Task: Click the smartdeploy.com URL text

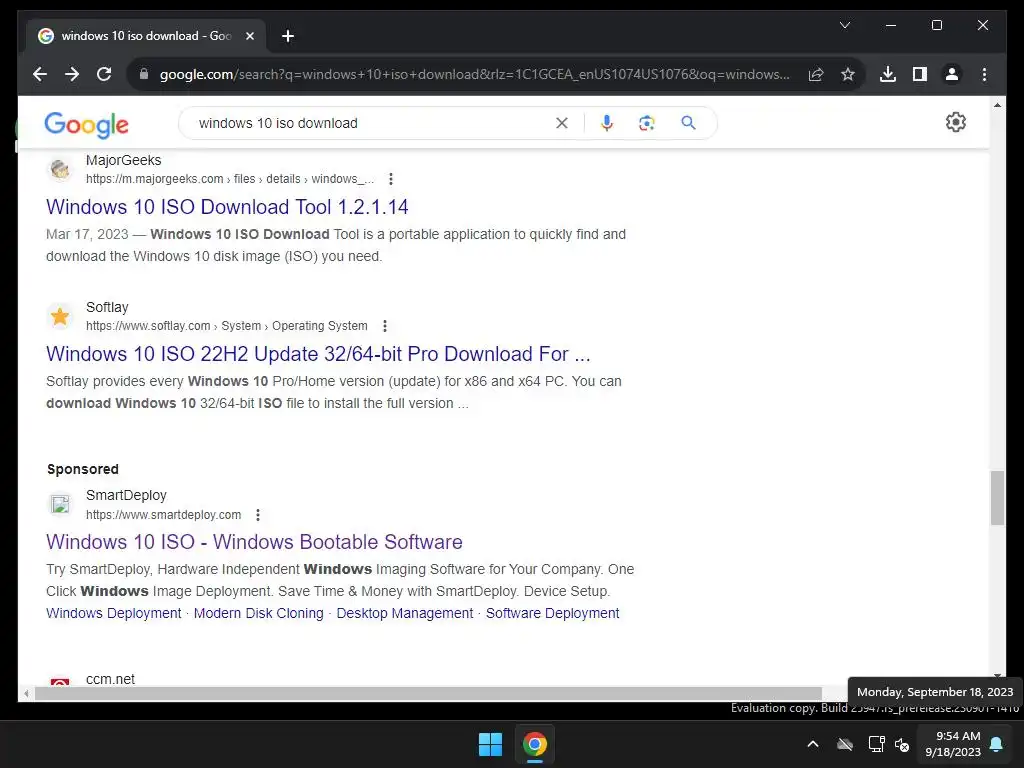Action: (163, 515)
